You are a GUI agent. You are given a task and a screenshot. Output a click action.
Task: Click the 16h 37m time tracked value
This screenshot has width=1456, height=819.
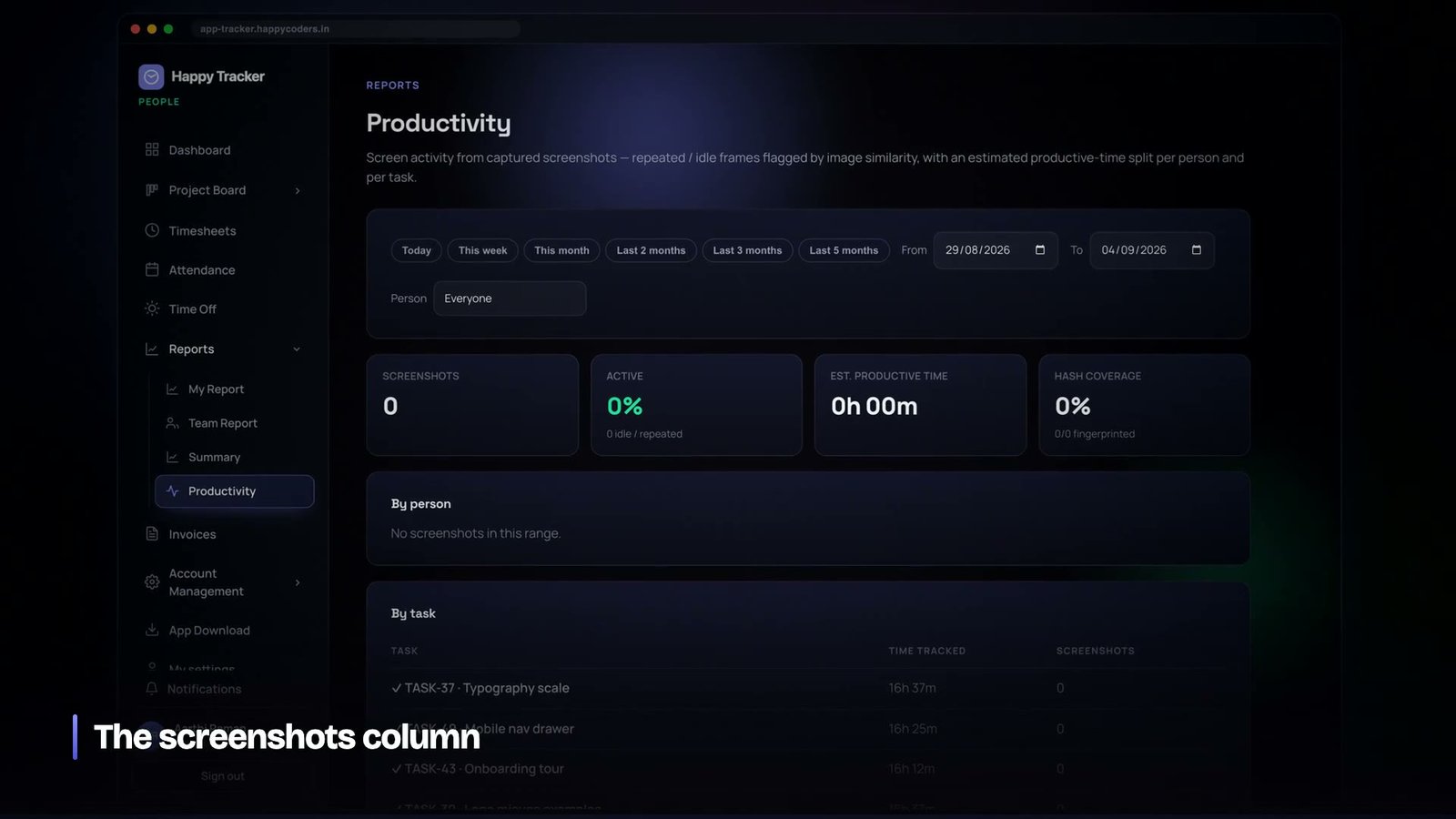point(912,688)
